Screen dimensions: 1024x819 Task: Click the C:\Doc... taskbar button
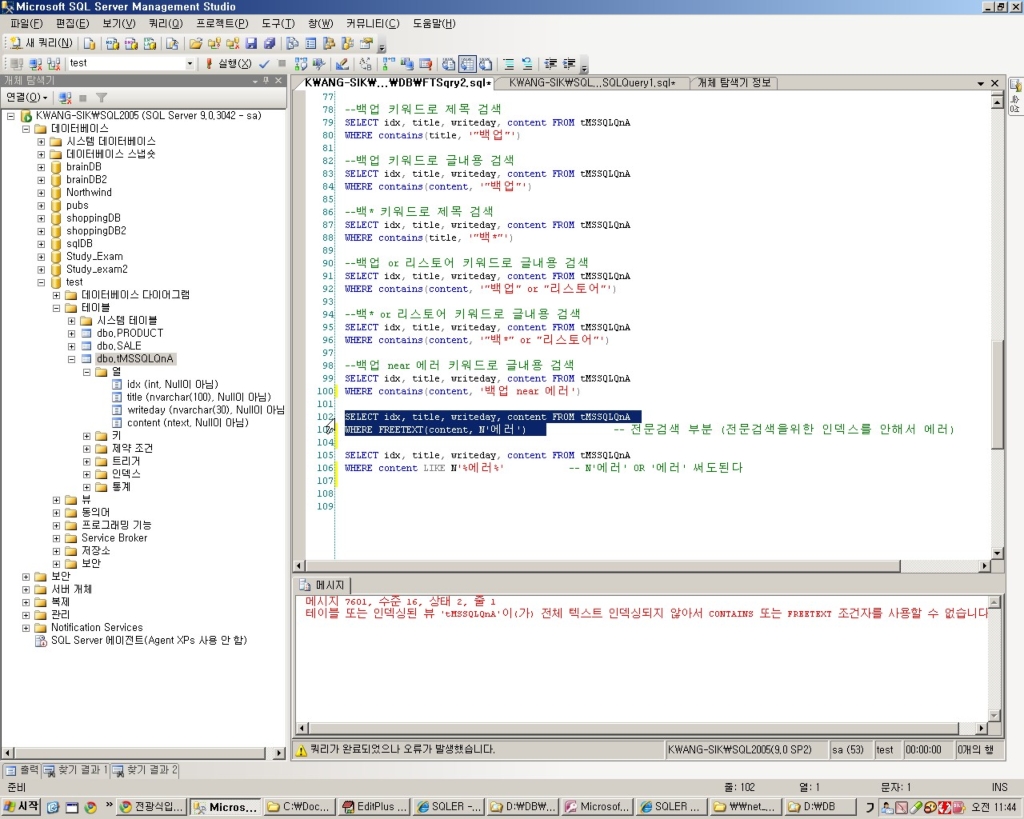click(300, 807)
